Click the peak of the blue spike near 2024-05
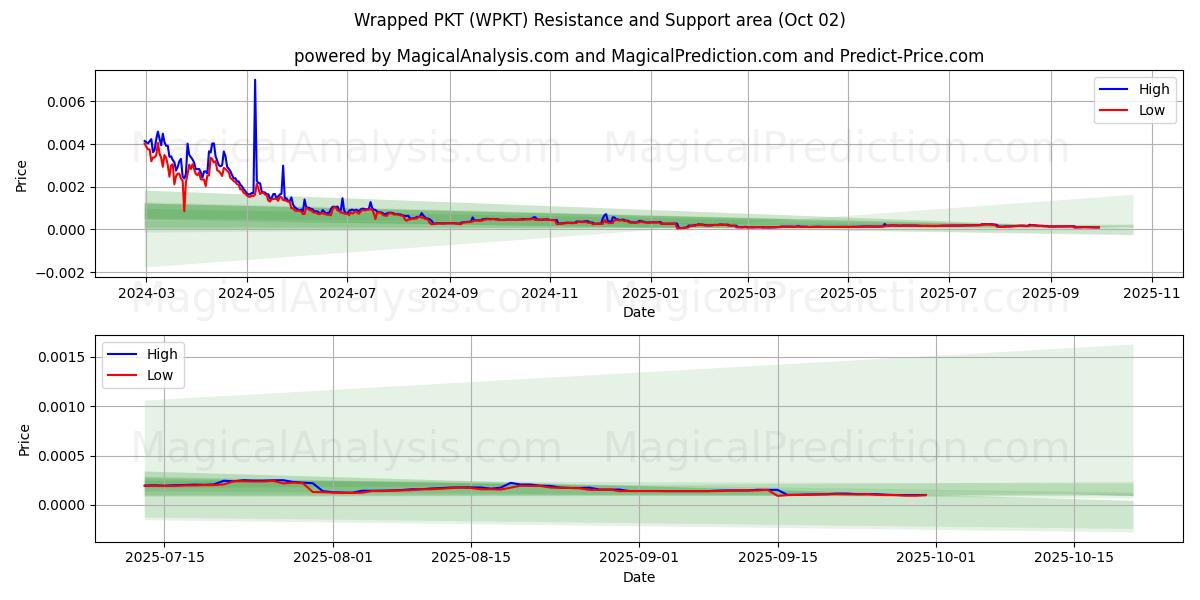 point(255,80)
